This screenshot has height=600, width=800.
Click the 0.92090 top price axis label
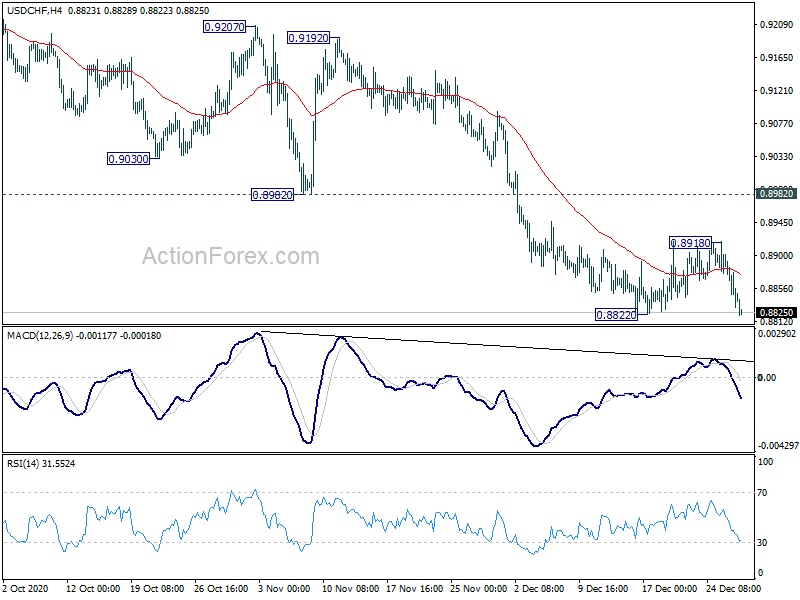coord(777,24)
